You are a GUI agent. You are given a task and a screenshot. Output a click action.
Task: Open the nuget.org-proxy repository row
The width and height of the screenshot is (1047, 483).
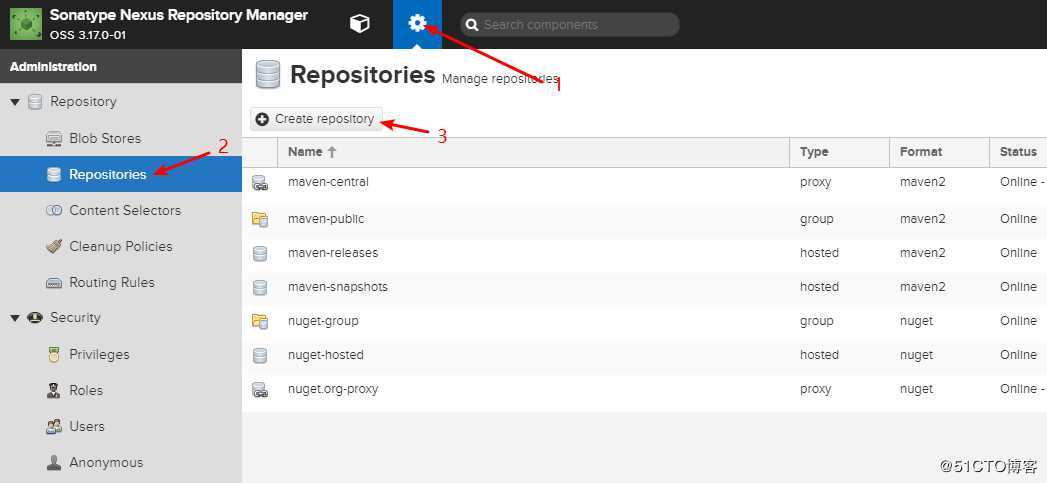[644, 389]
